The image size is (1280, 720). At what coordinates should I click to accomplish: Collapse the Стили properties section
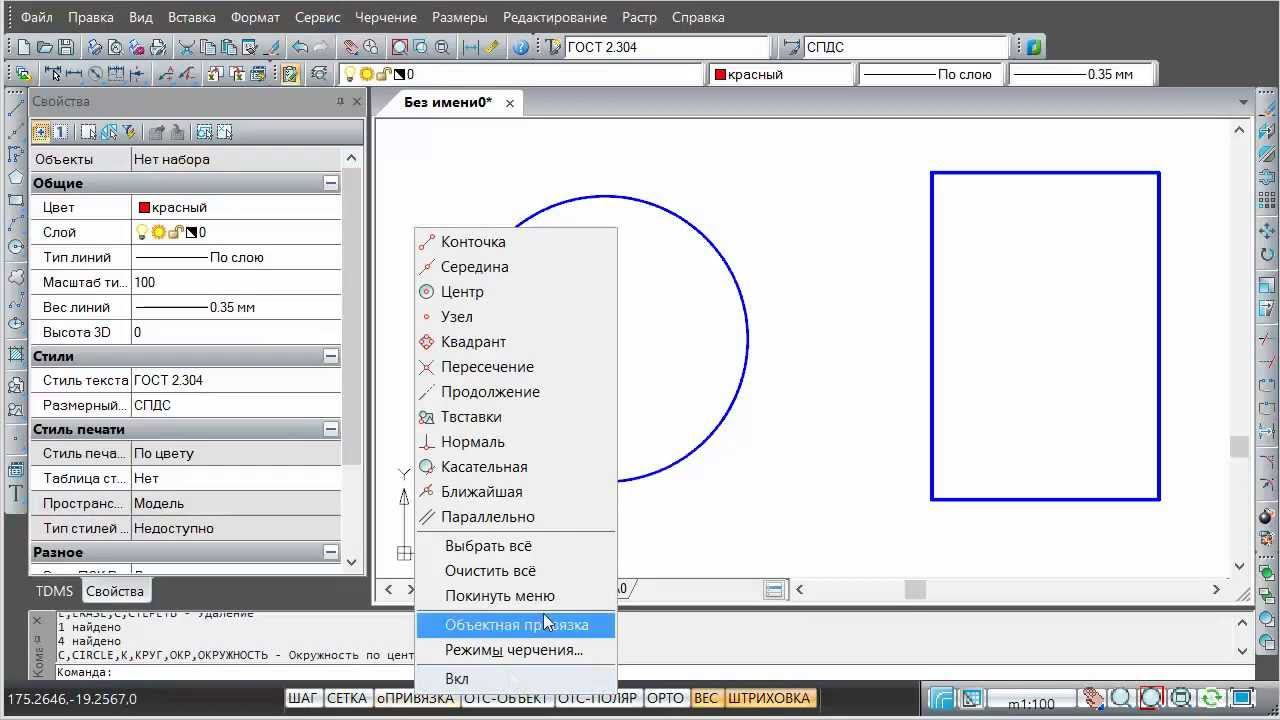330,356
